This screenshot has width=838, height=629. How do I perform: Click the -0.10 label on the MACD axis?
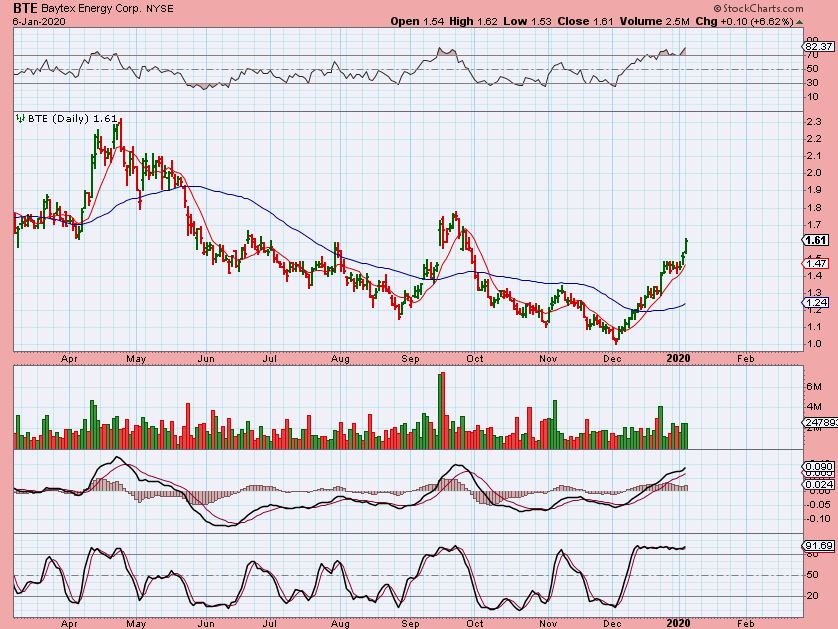818,519
